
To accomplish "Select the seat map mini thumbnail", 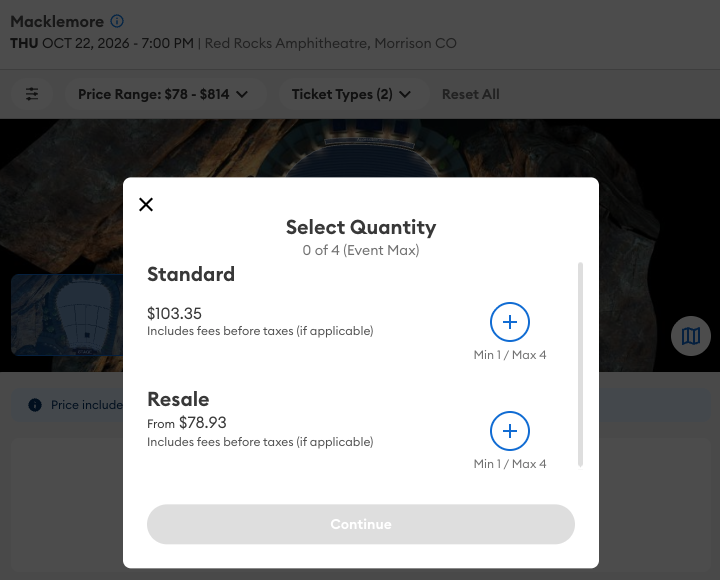I will coord(67,315).
